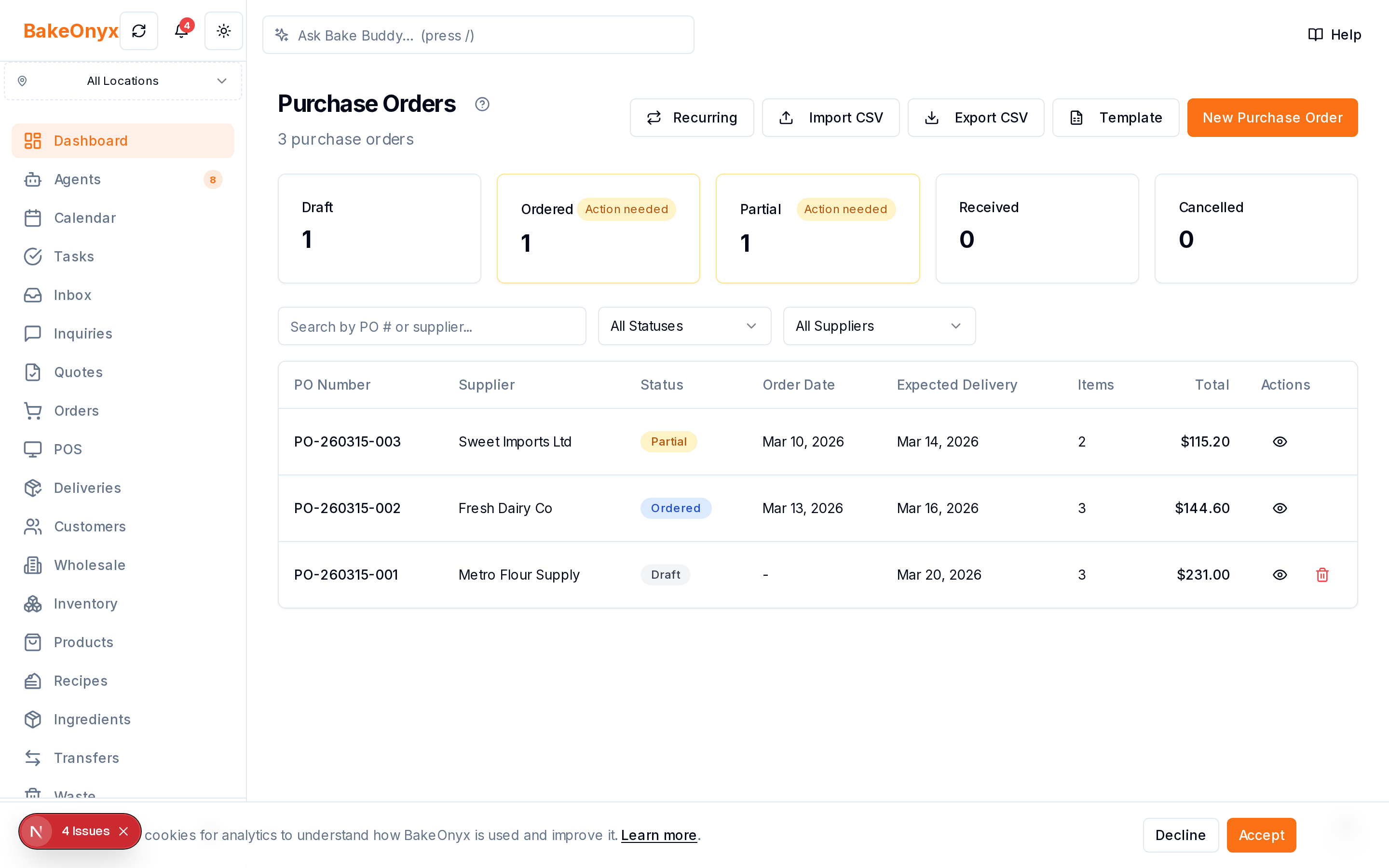Toggle the light/dark theme sun icon
Viewport: 1389px width, 868px height.
click(x=224, y=31)
